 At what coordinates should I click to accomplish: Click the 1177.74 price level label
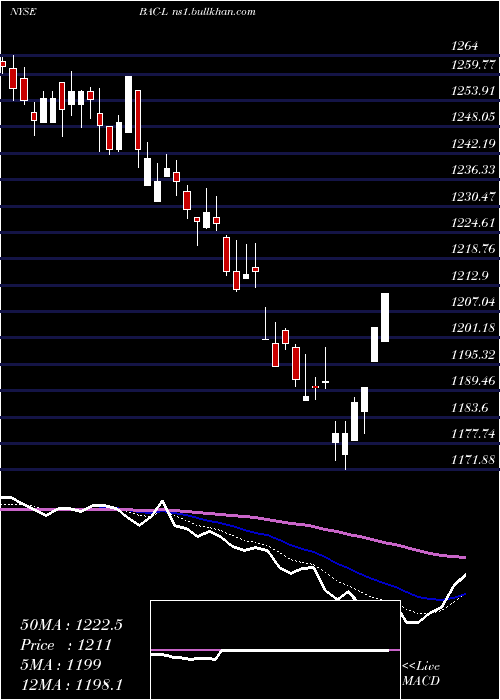click(x=473, y=433)
